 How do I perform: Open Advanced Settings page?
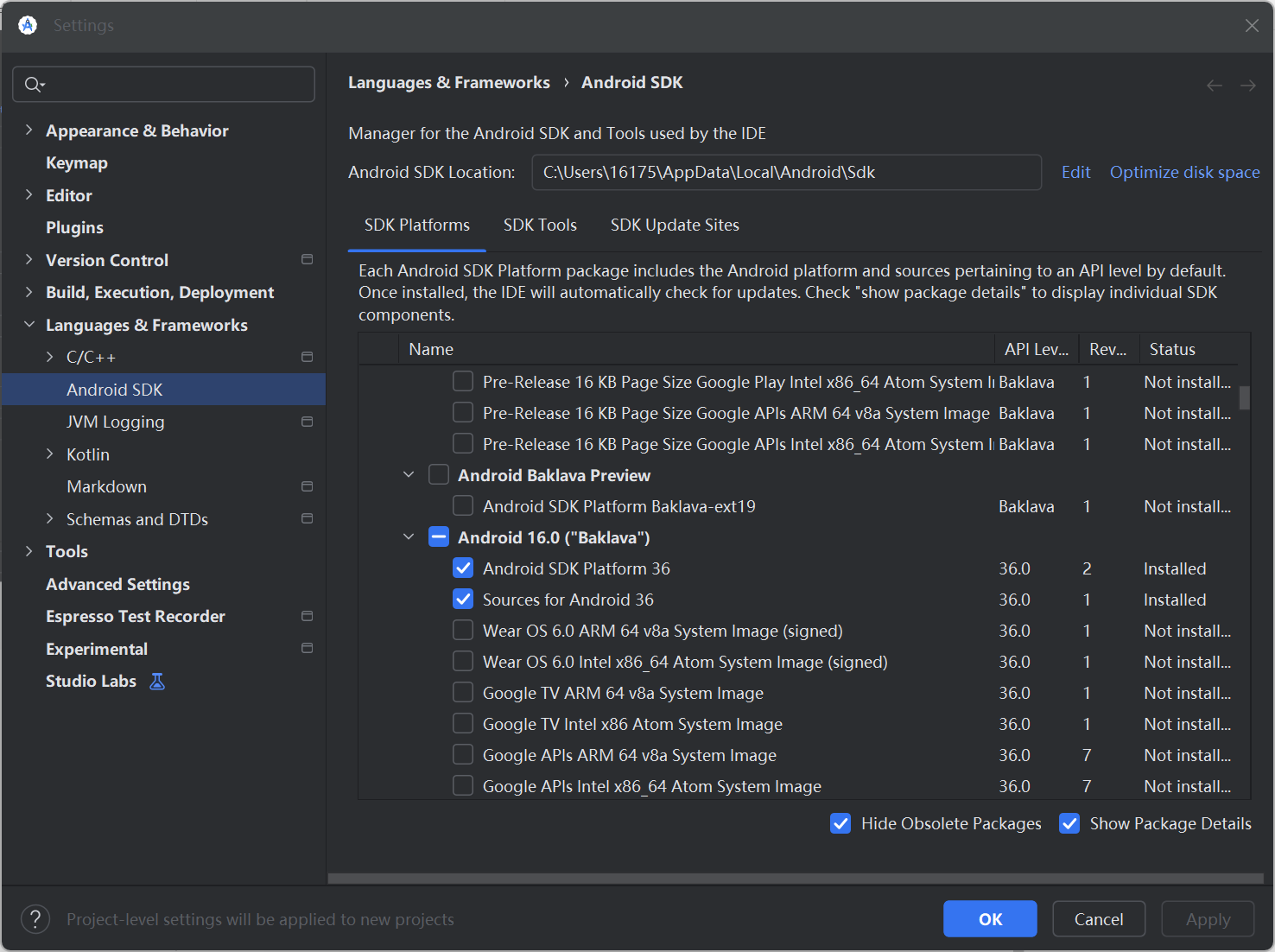pyautogui.click(x=117, y=585)
